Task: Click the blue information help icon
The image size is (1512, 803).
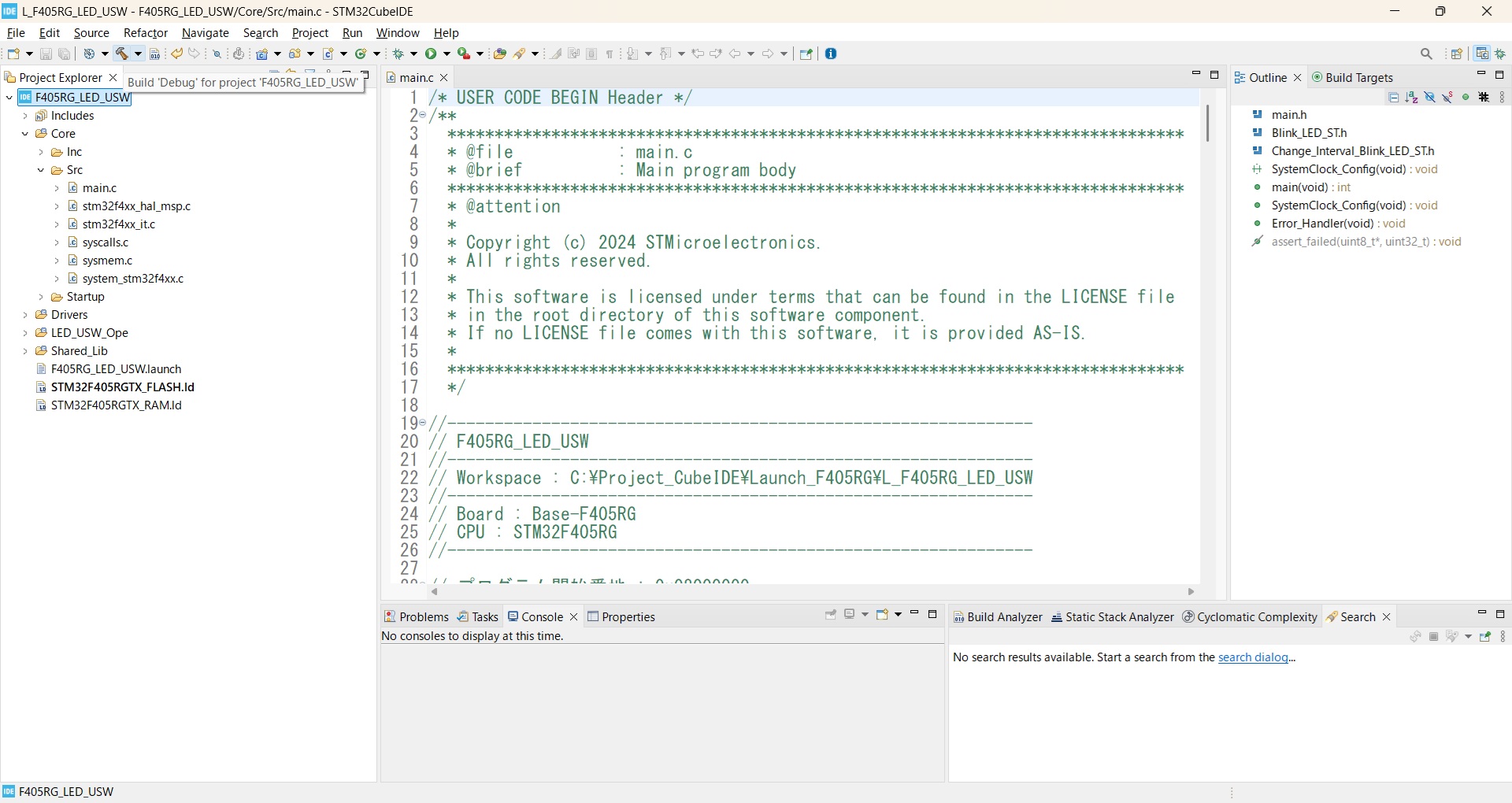Action: point(832,54)
